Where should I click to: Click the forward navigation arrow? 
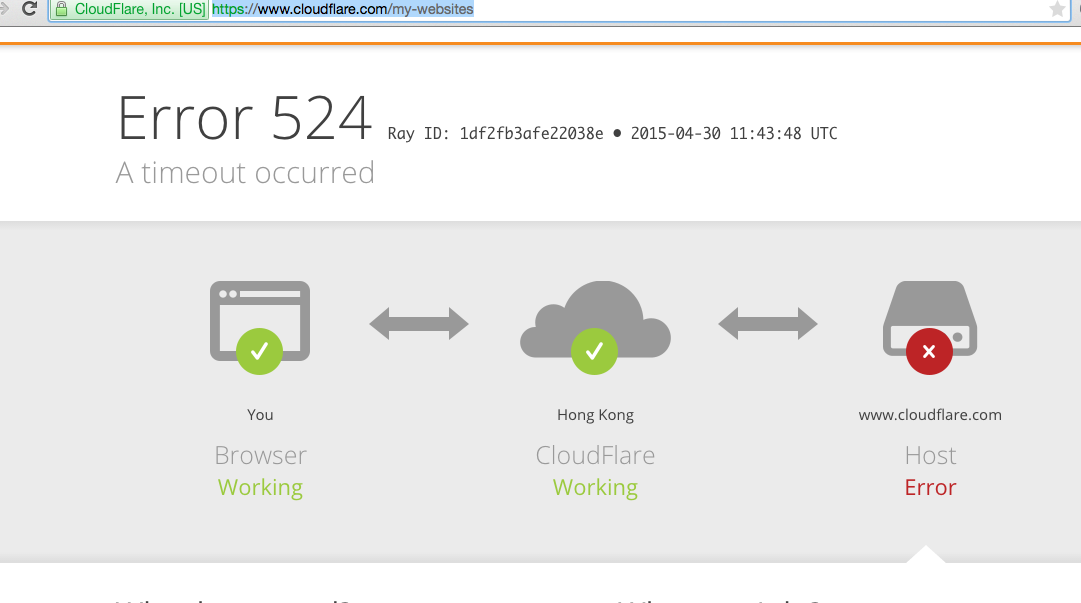(5, 8)
